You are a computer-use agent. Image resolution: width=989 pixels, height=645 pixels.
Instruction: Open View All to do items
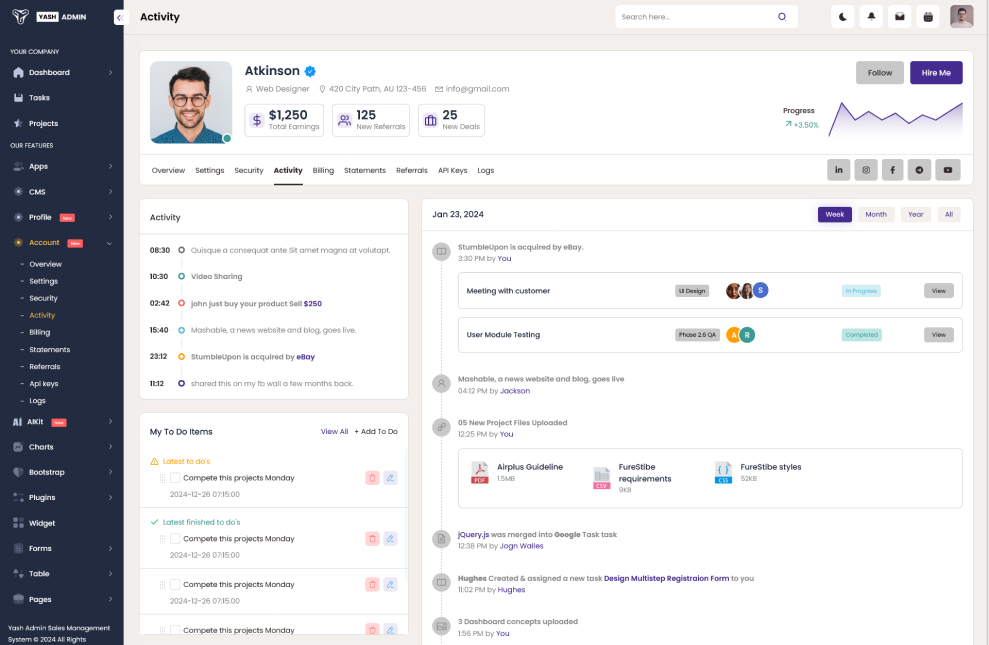(334, 431)
